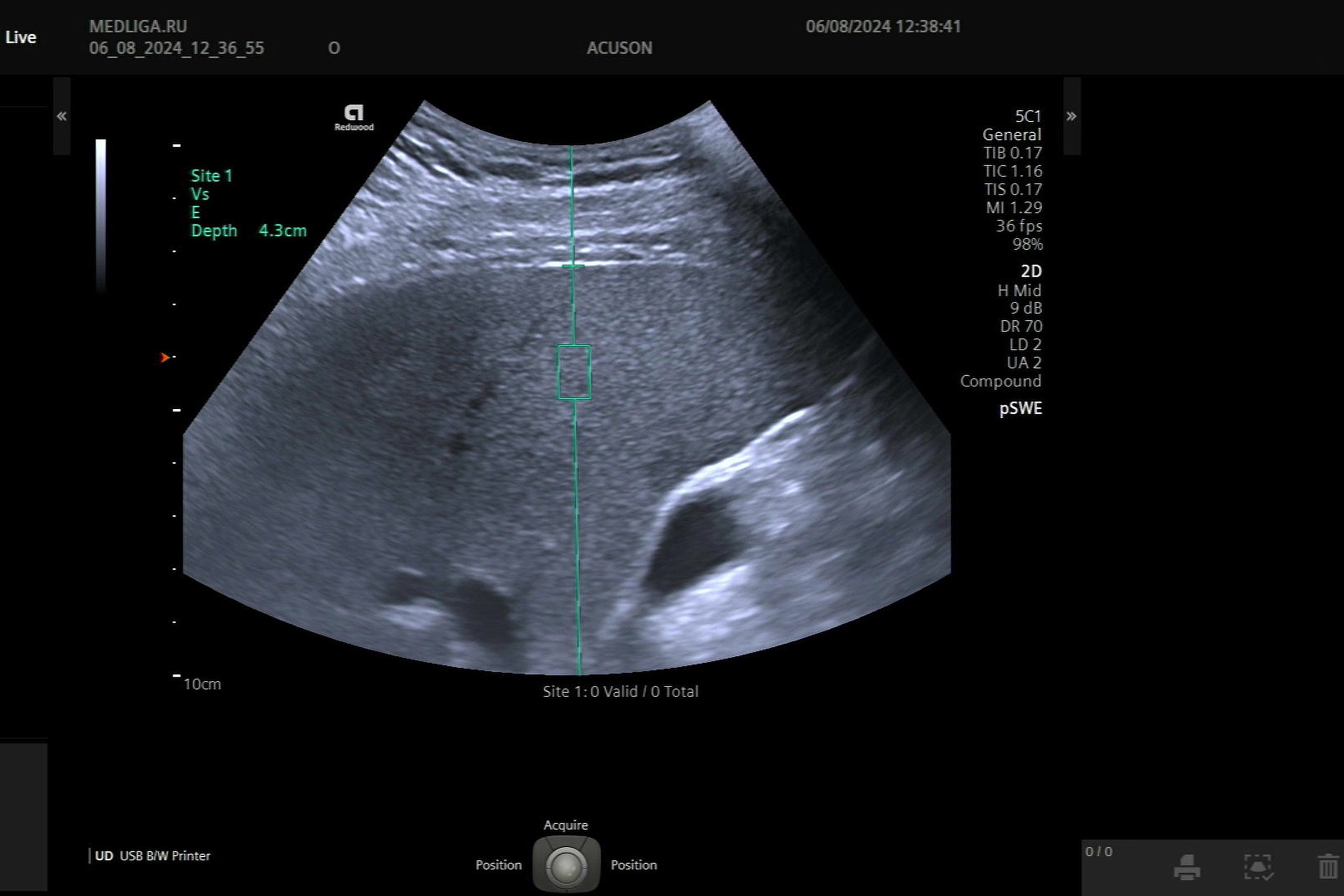Screen dimensions: 1344x896
Task: Click the Redwood probe orientation logo
Action: (x=354, y=117)
